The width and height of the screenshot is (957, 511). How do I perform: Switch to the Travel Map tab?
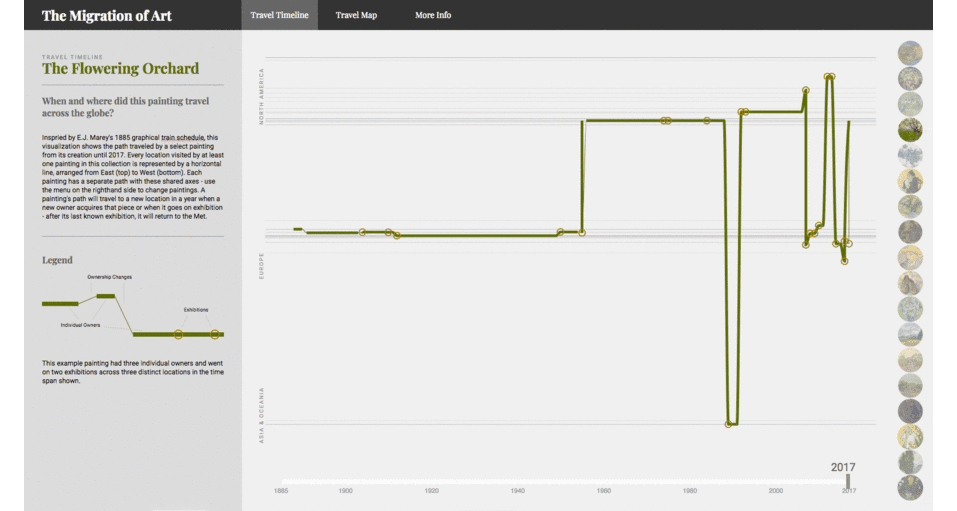(x=356, y=15)
